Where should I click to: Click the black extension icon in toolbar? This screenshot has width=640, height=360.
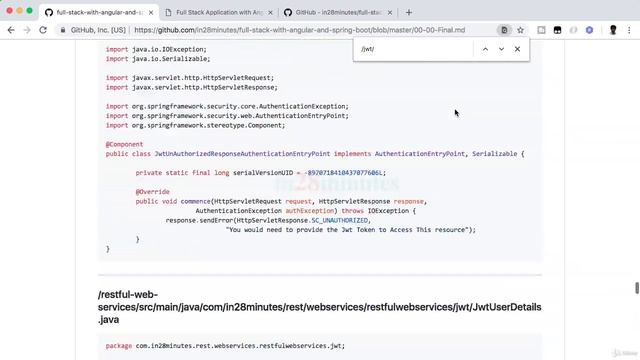[557, 30]
